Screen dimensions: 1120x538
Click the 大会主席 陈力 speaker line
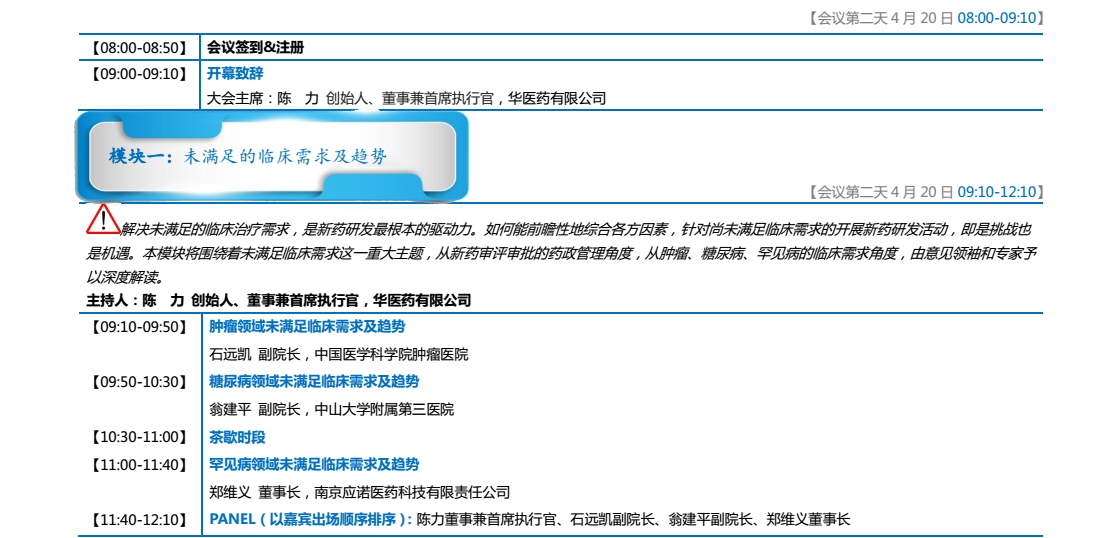pyautogui.click(x=406, y=99)
